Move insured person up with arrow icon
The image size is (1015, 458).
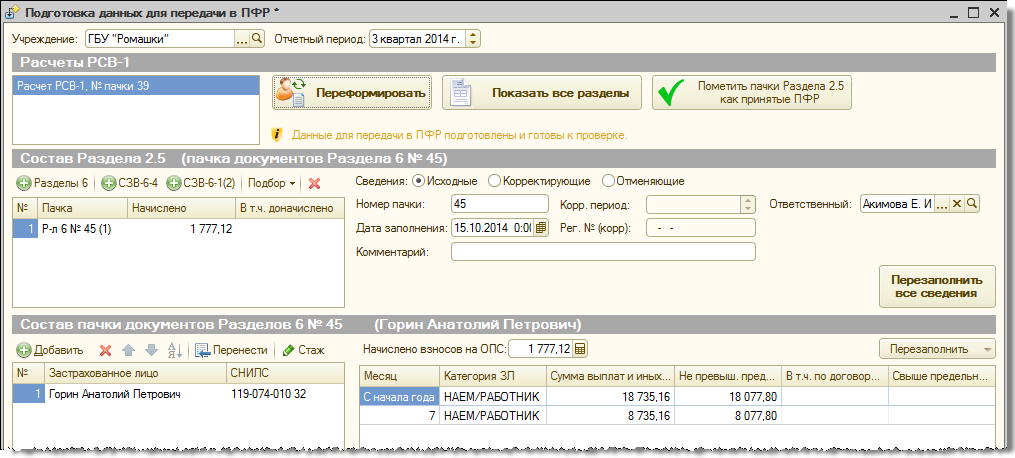coord(128,350)
